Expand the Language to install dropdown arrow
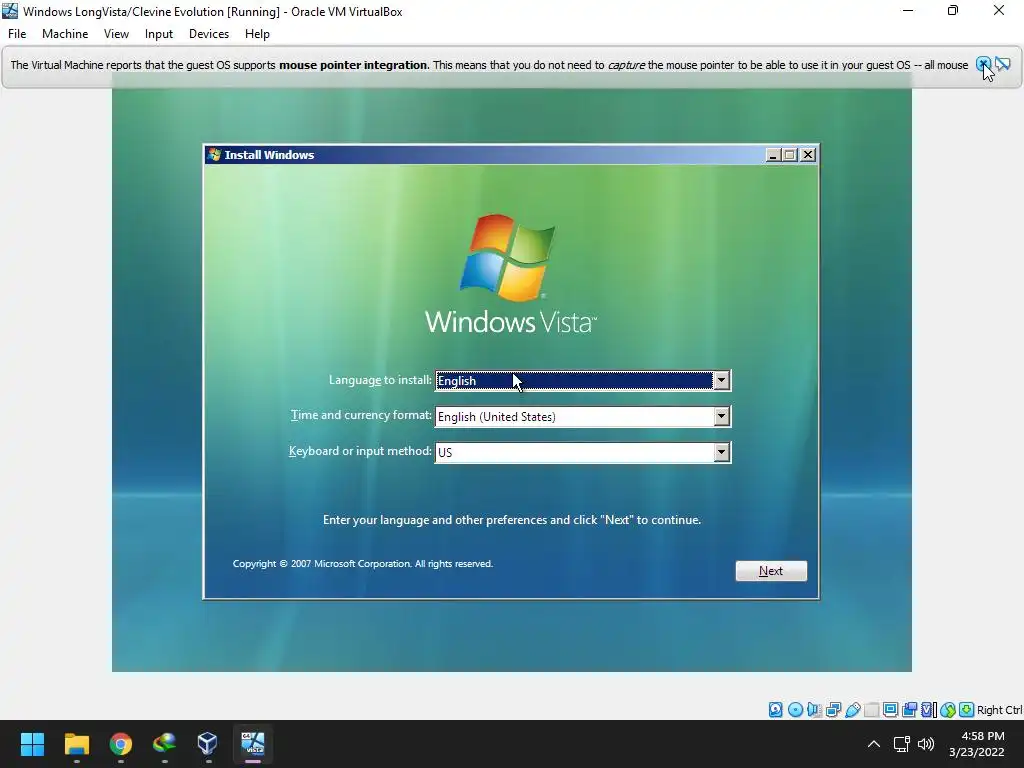The width and height of the screenshot is (1024, 768). click(721, 381)
